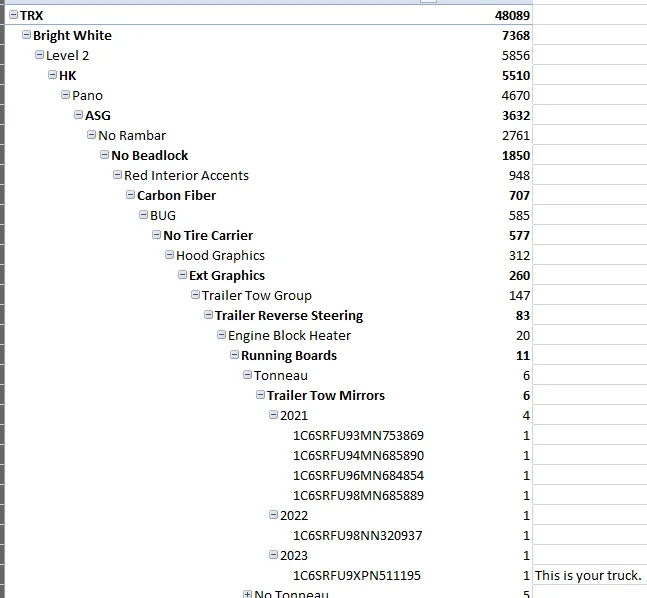
Task: Collapse the Trailer Reverse Steering group
Action: coord(208,315)
